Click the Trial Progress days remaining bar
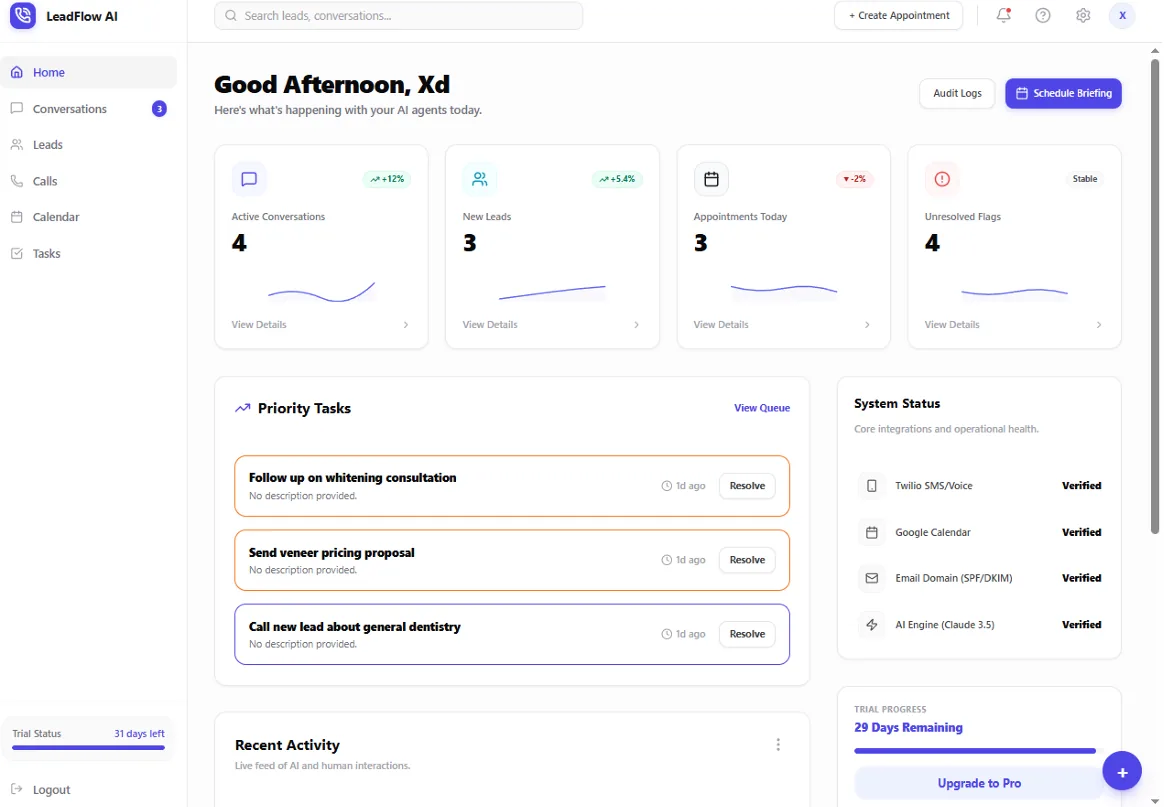The height and width of the screenshot is (807, 1165). tap(975, 751)
